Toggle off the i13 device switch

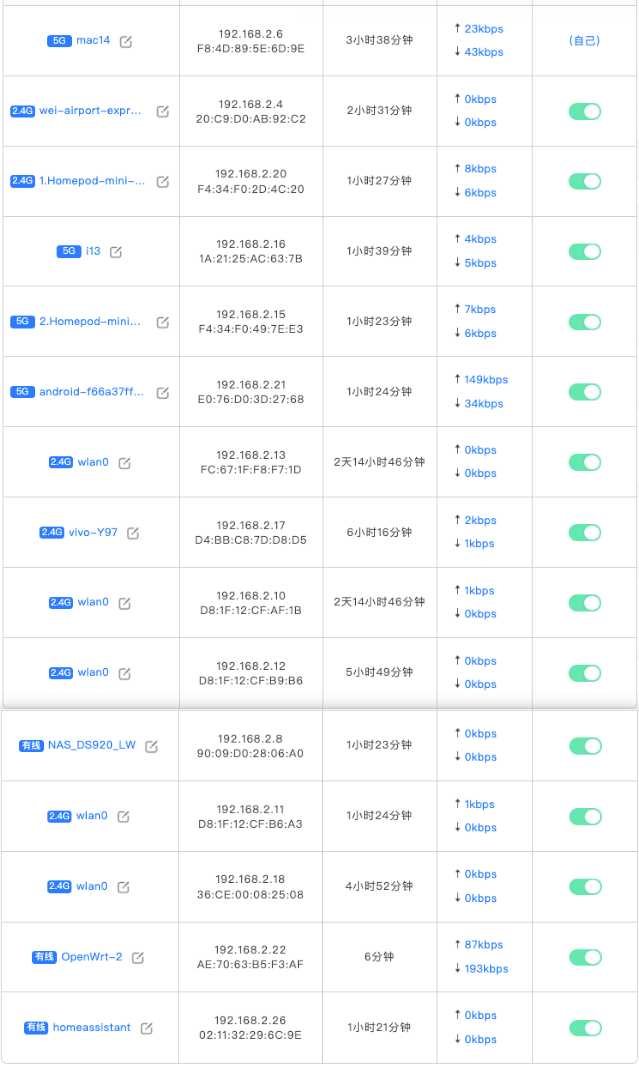(585, 252)
